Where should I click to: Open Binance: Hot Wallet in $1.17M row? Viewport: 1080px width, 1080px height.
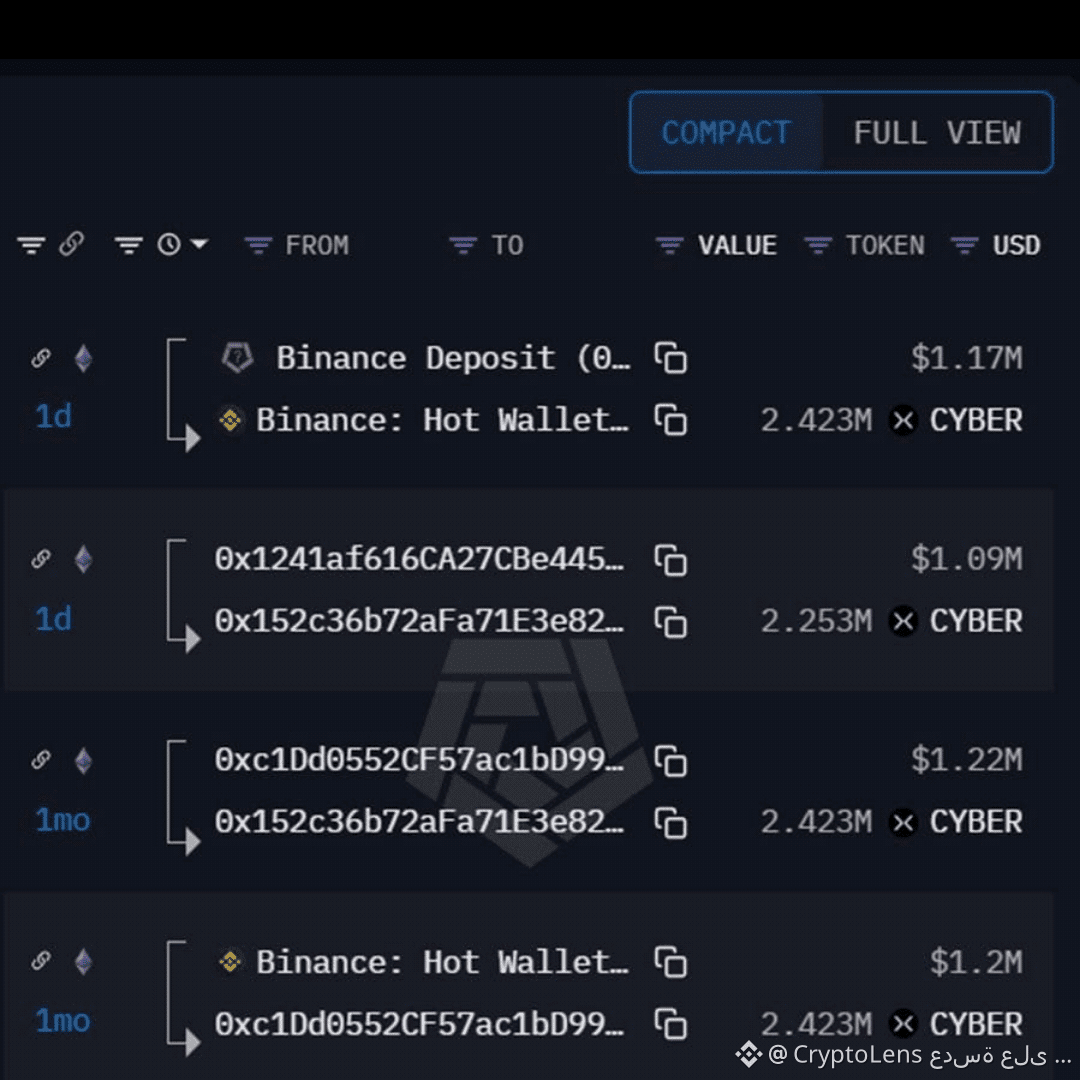pos(442,419)
